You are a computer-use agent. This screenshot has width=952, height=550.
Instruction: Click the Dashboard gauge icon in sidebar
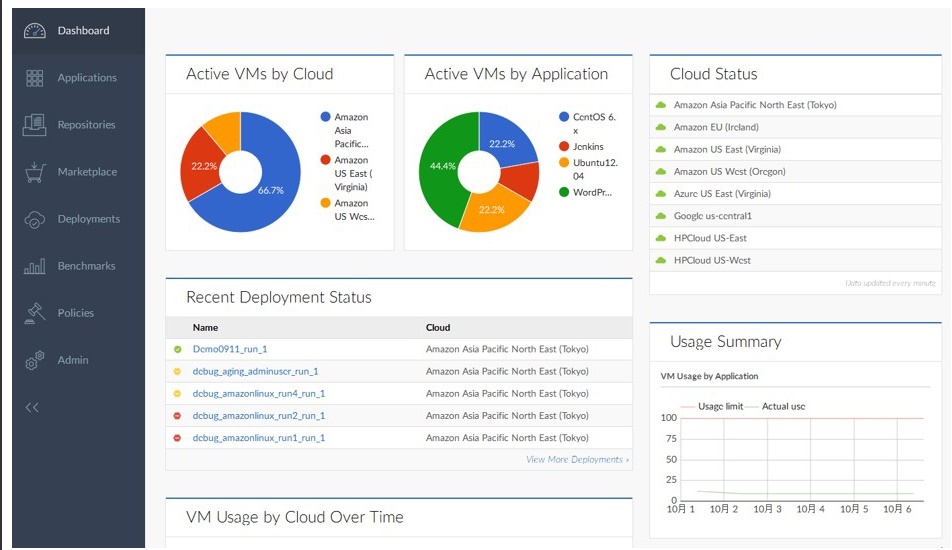(34, 31)
